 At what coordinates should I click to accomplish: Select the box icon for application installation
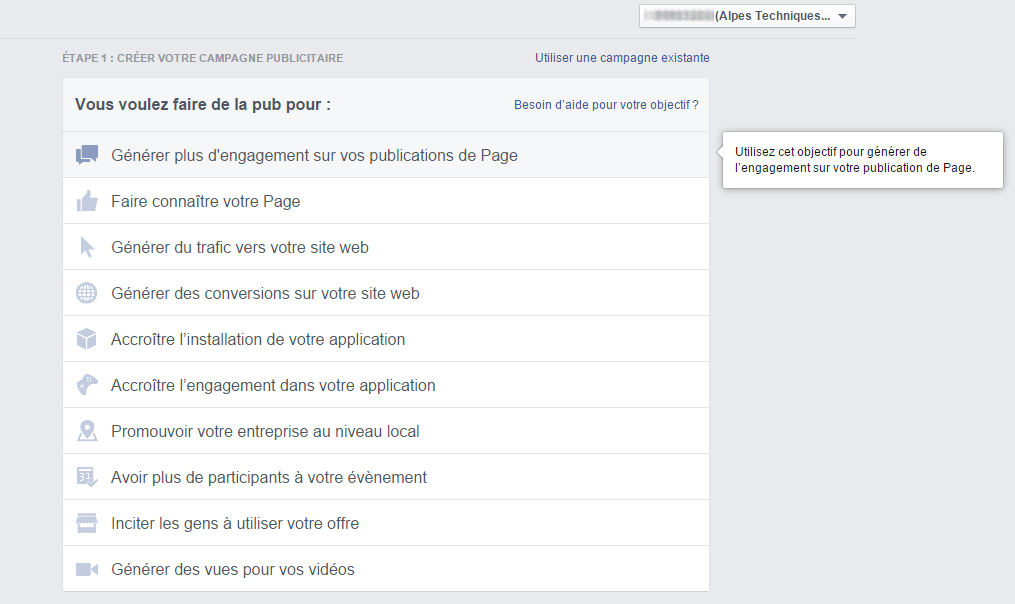click(x=87, y=339)
